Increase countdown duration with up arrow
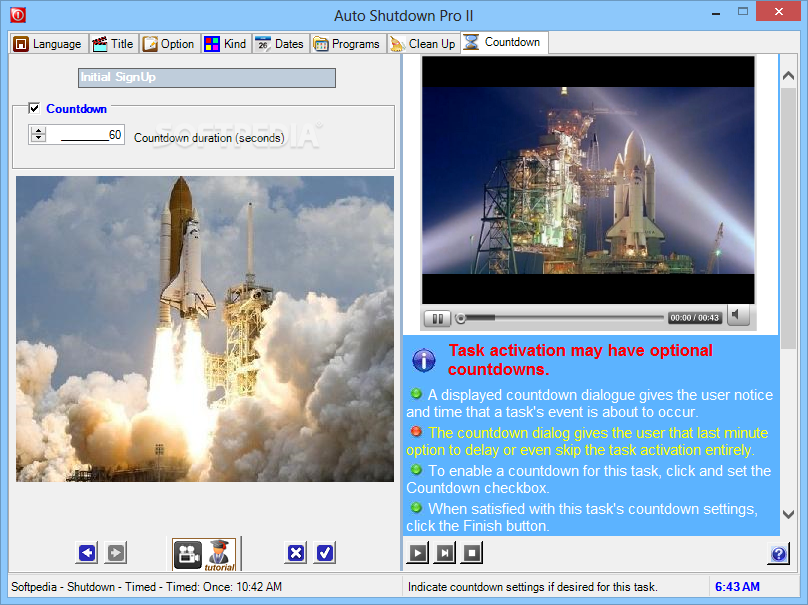This screenshot has width=808, height=605. point(38,130)
